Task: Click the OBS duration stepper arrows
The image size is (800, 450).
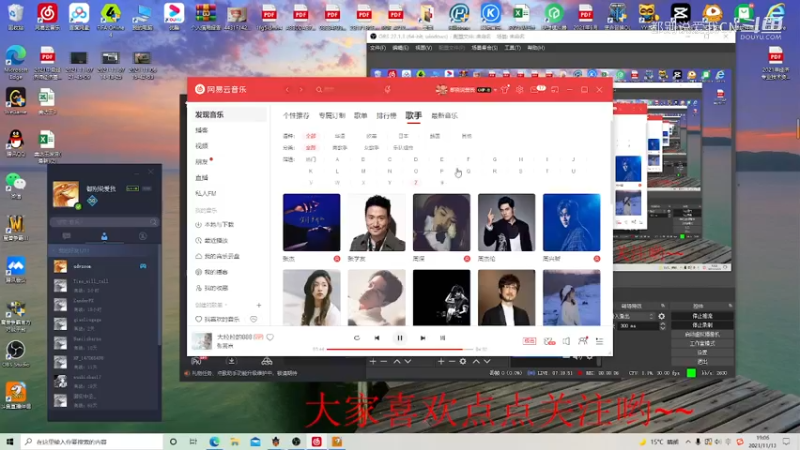Action: pyautogui.click(x=662, y=326)
